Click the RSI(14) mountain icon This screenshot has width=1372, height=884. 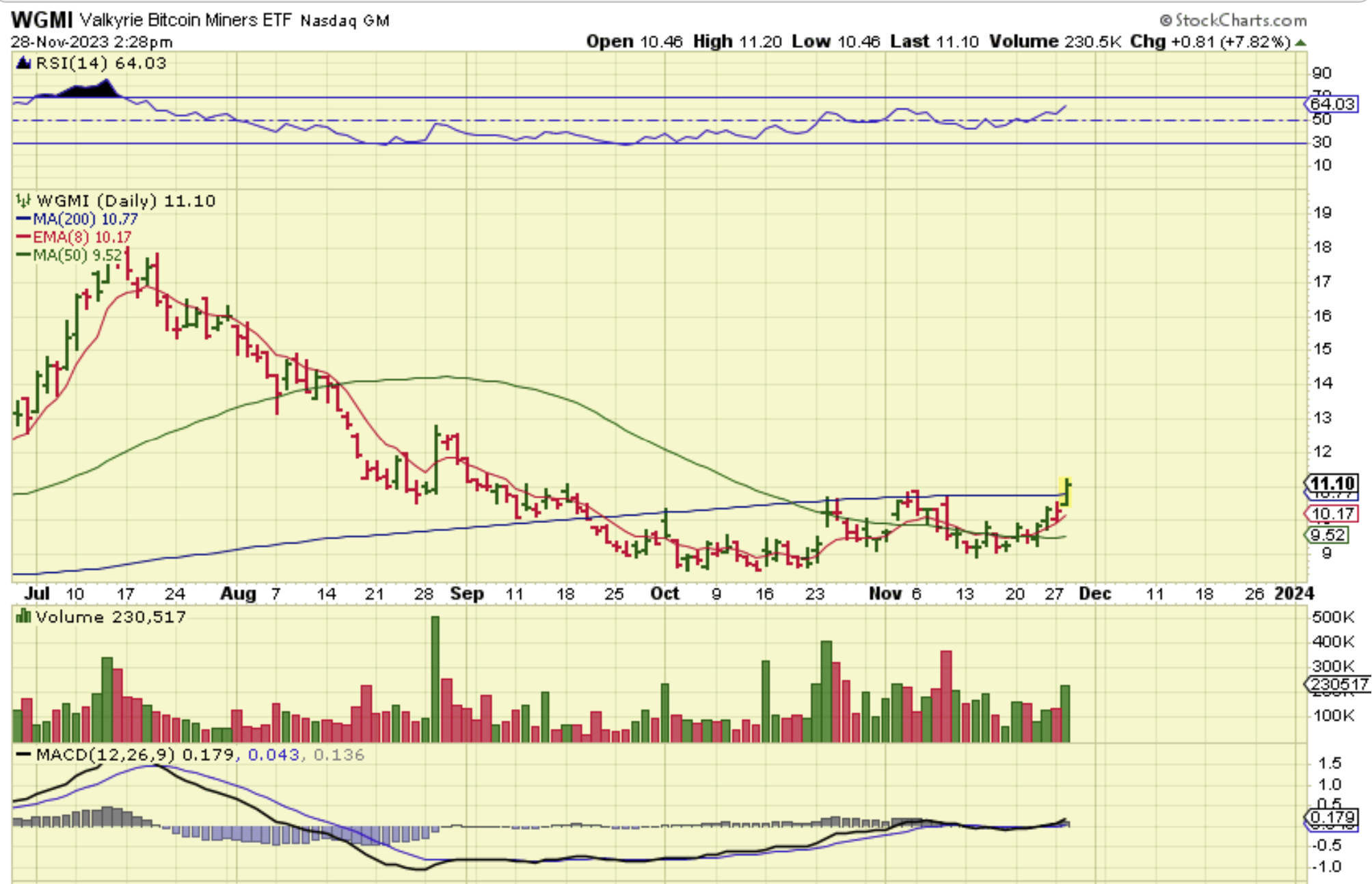click(23, 64)
